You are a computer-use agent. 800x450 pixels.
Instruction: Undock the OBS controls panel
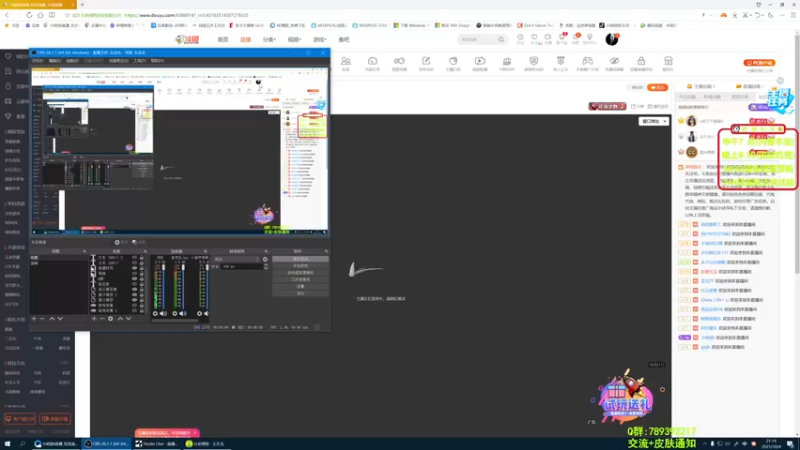click(326, 251)
